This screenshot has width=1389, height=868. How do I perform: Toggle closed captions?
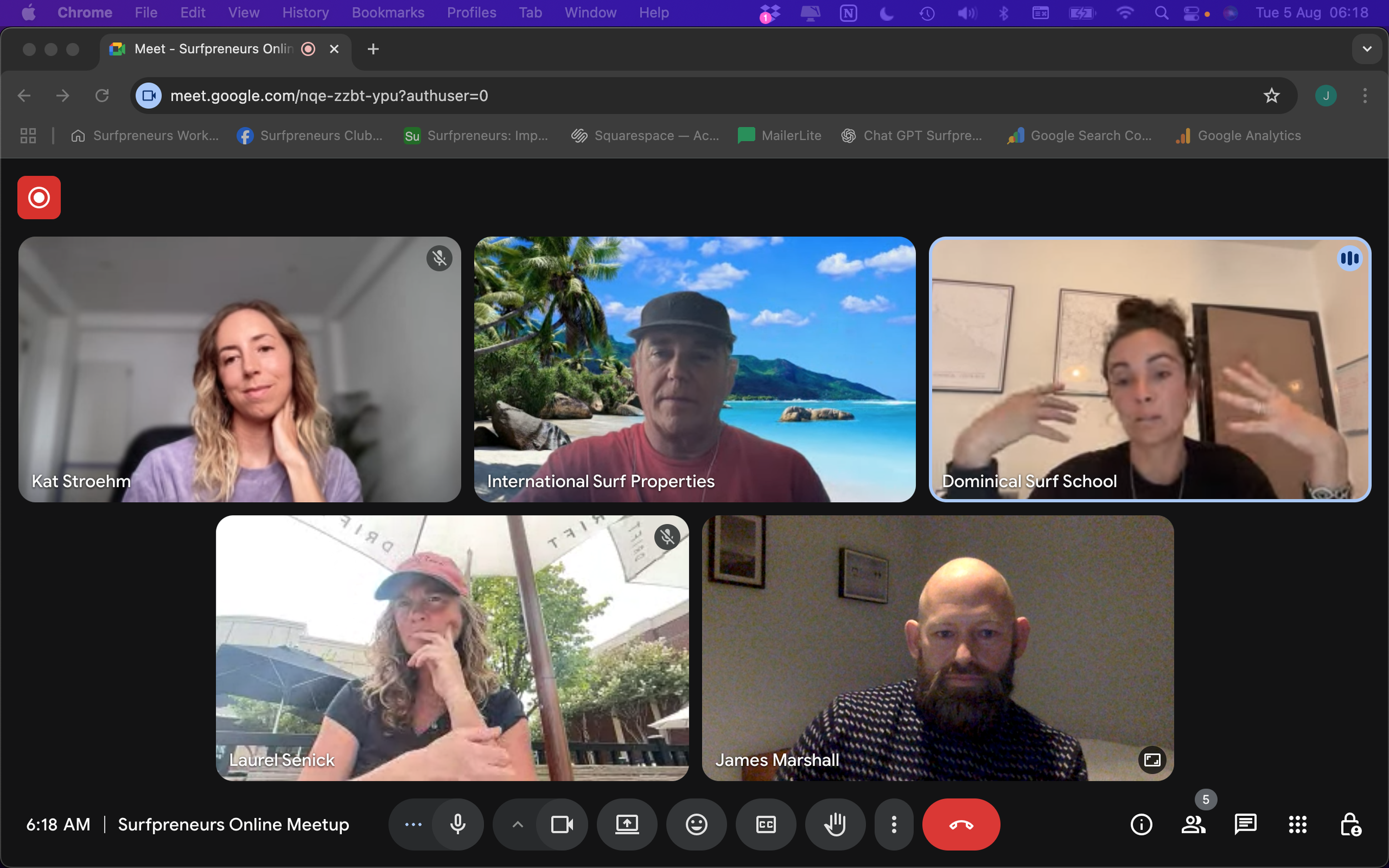(766, 824)
